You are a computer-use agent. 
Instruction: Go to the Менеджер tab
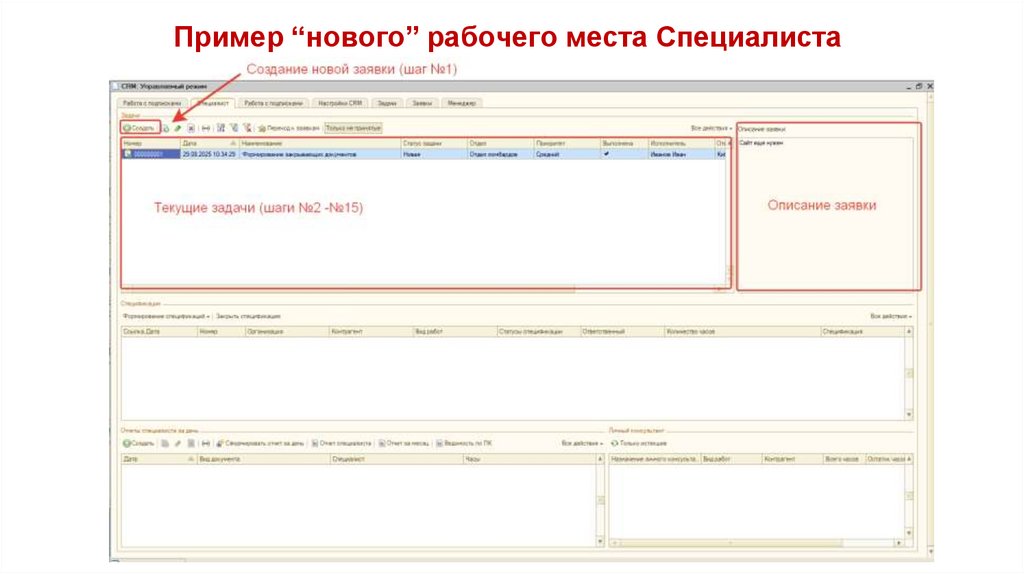(x=462, y=103)
